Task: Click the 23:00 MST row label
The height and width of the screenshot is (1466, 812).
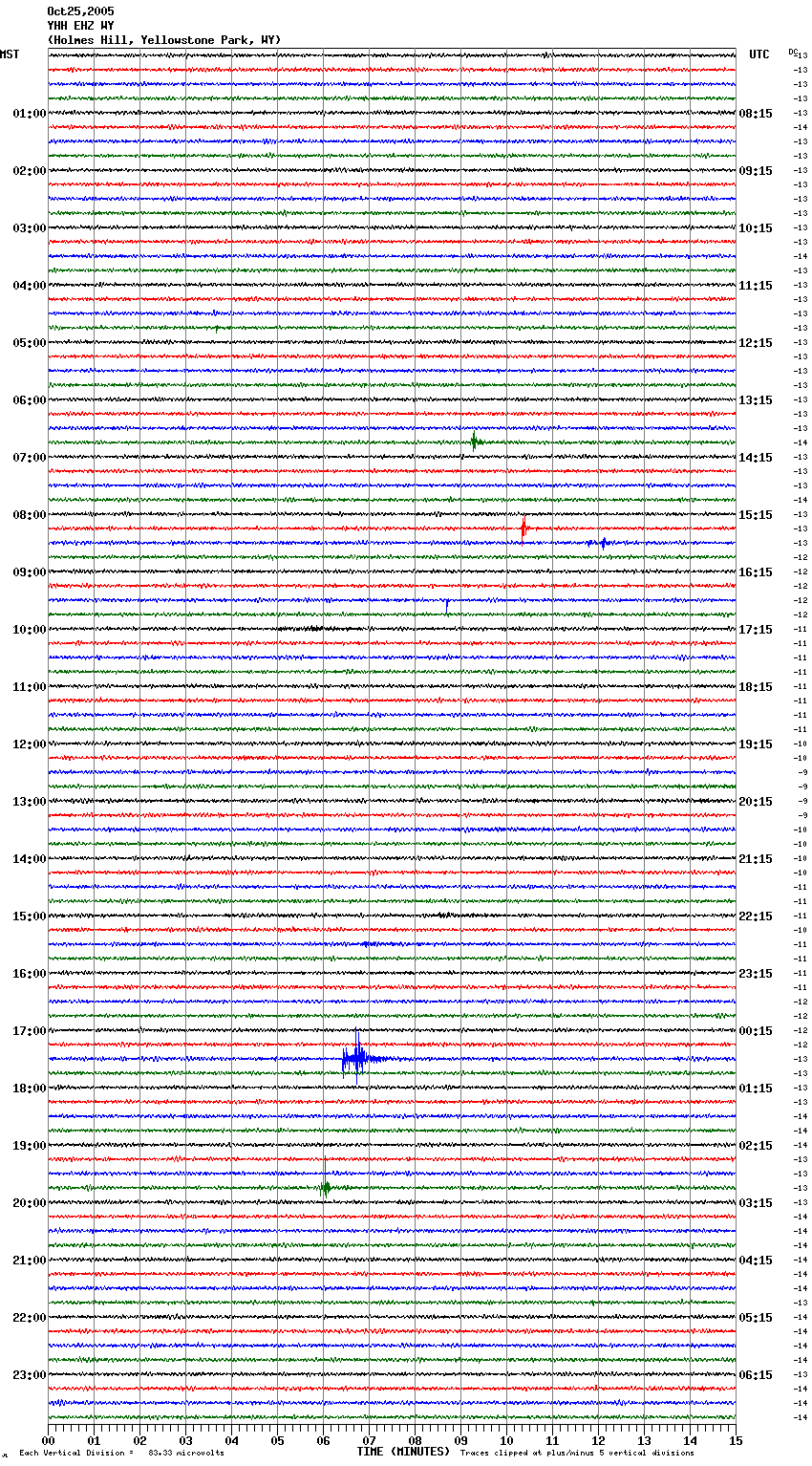Action: coord(29,1375)
